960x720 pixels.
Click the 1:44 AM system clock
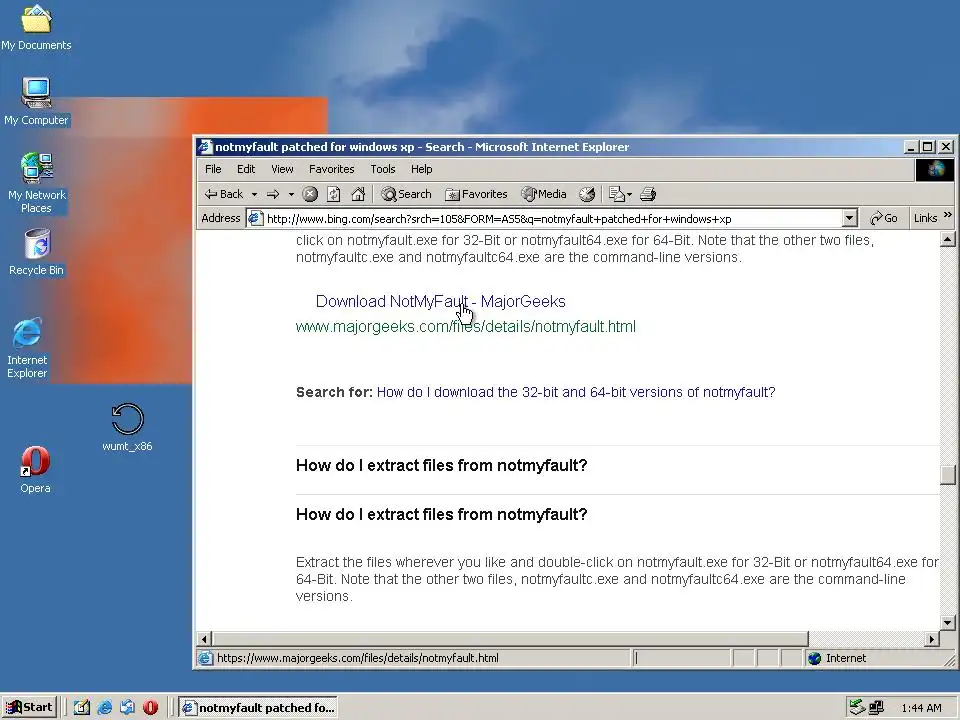921,708
